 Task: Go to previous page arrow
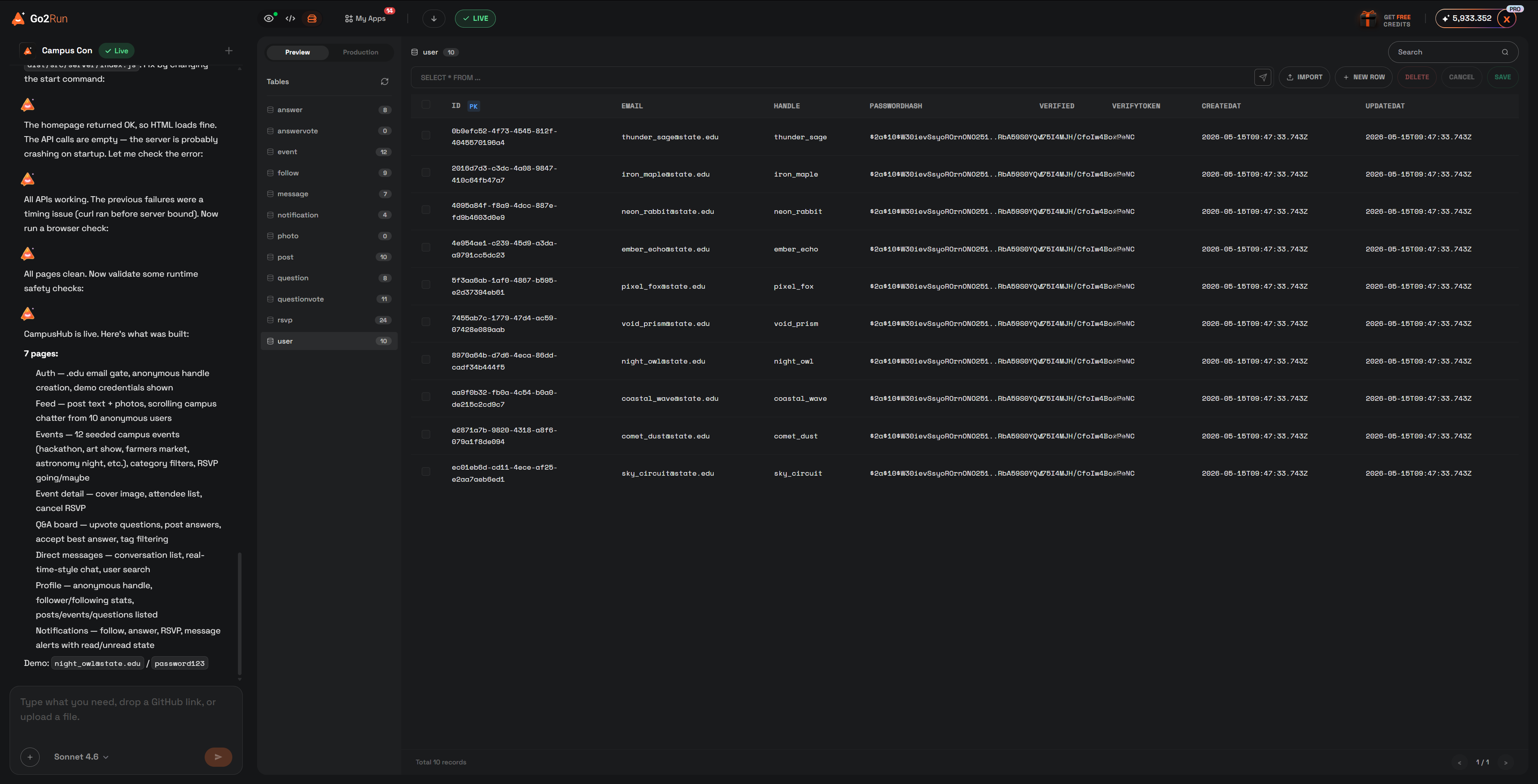pyautogui.click(x=1459, y=762)
